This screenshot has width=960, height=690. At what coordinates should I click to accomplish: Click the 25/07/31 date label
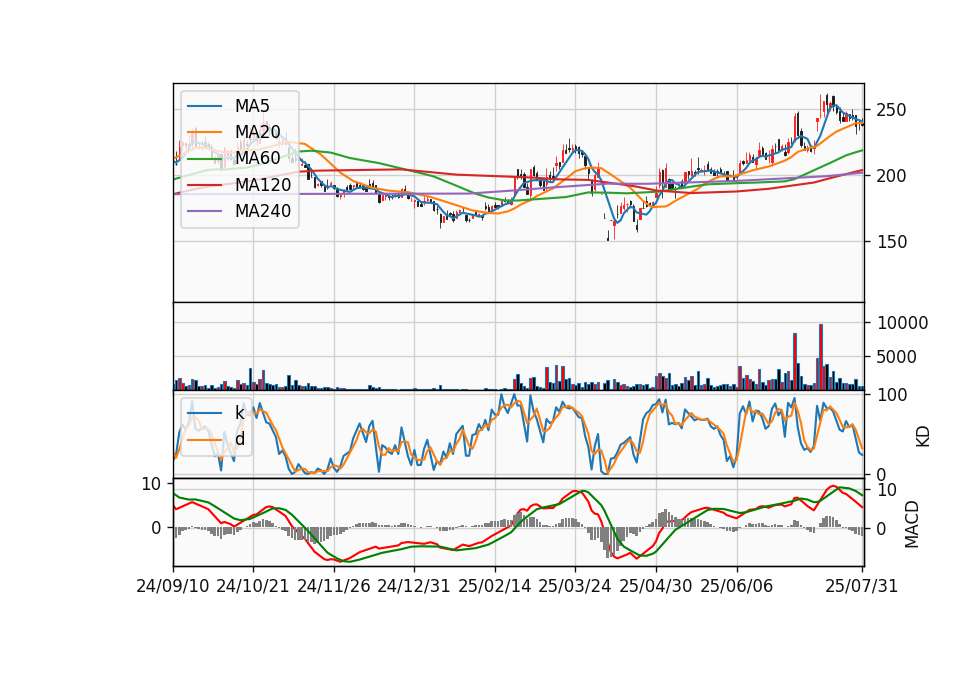click(861, 586)
